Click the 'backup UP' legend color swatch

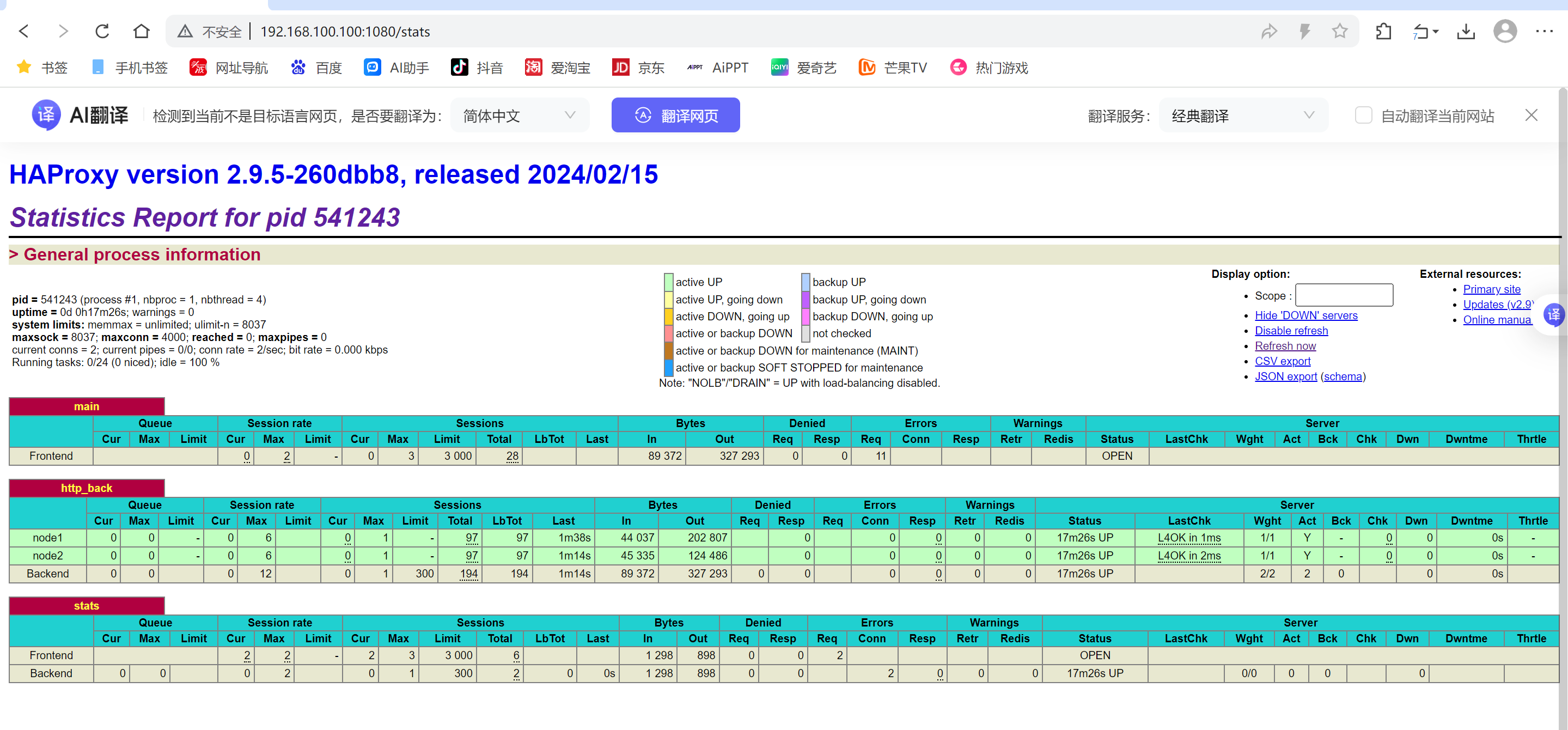point(806,282)
